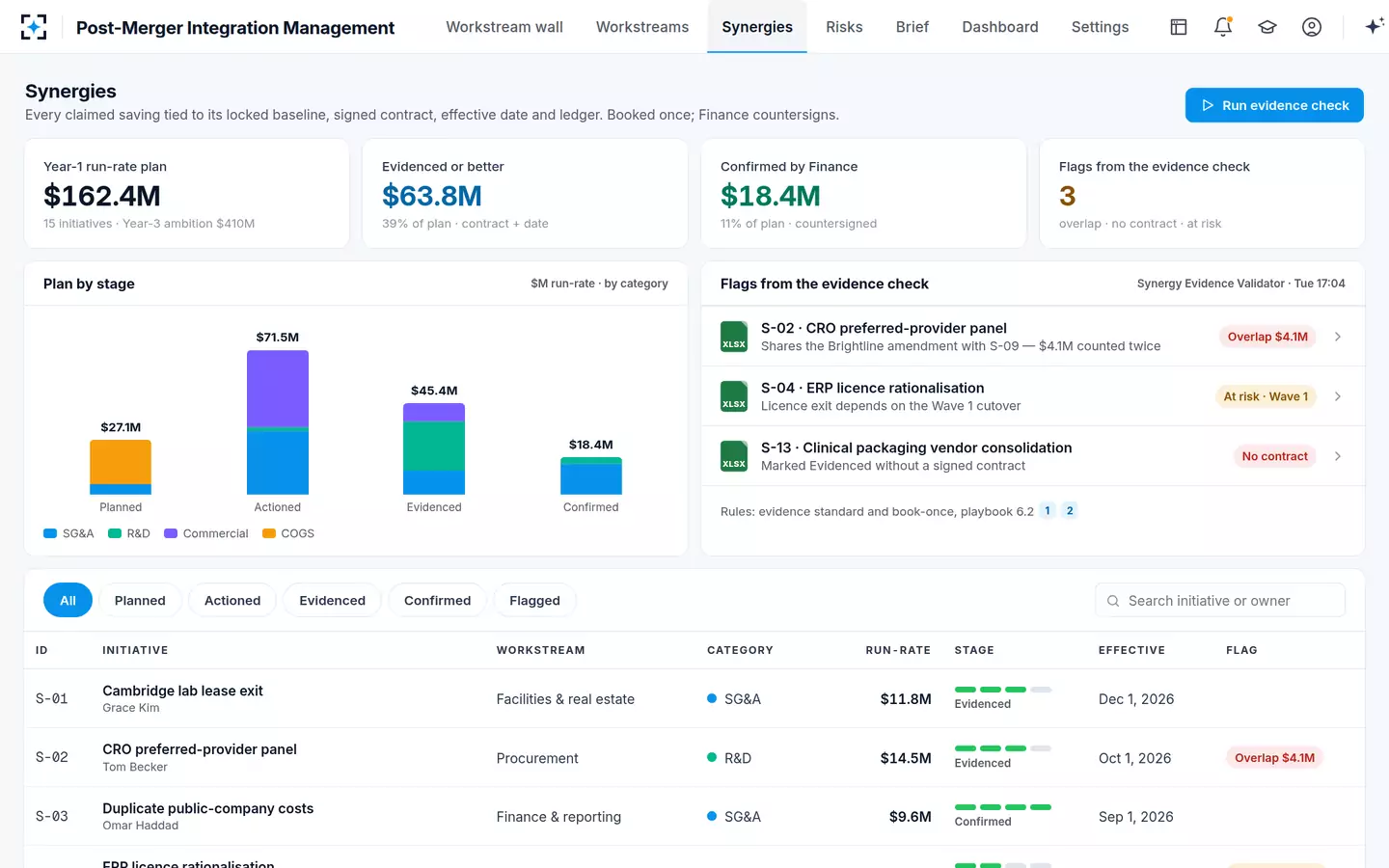Image resolution: width=1389 pixels, height=868 pixels.
Task: Run evidence check
Action: (x=1274, y=105)
